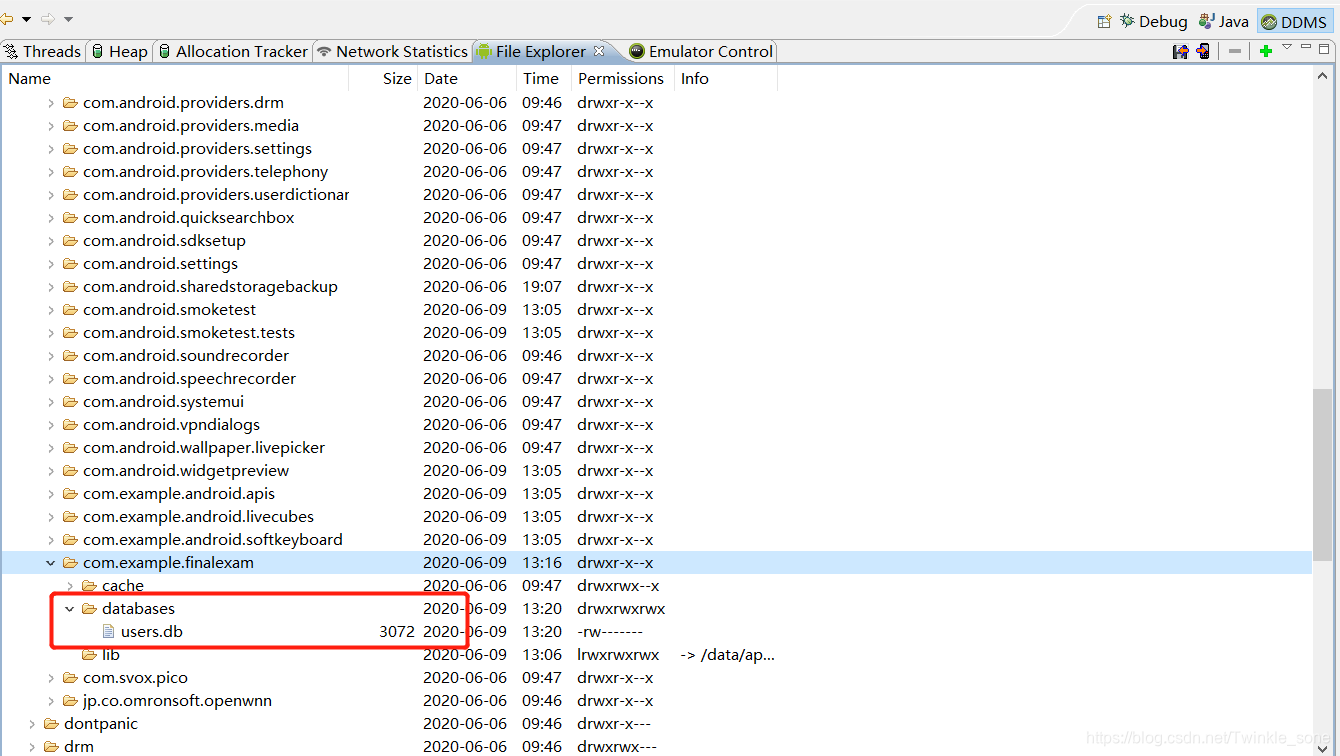
Task: Click the gray minus Delete icon
Action: (x=1235, y=51)
